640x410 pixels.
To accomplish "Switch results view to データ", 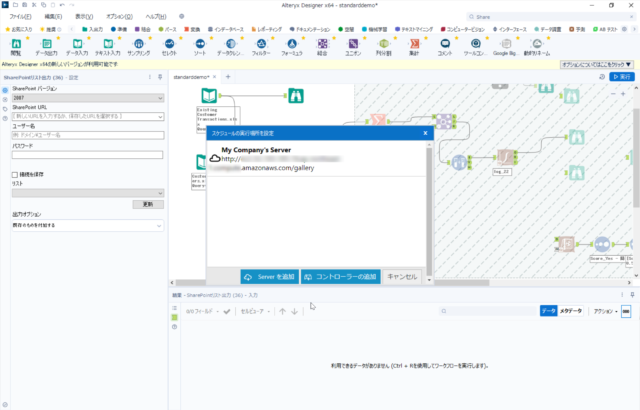I will coord(548,311).
